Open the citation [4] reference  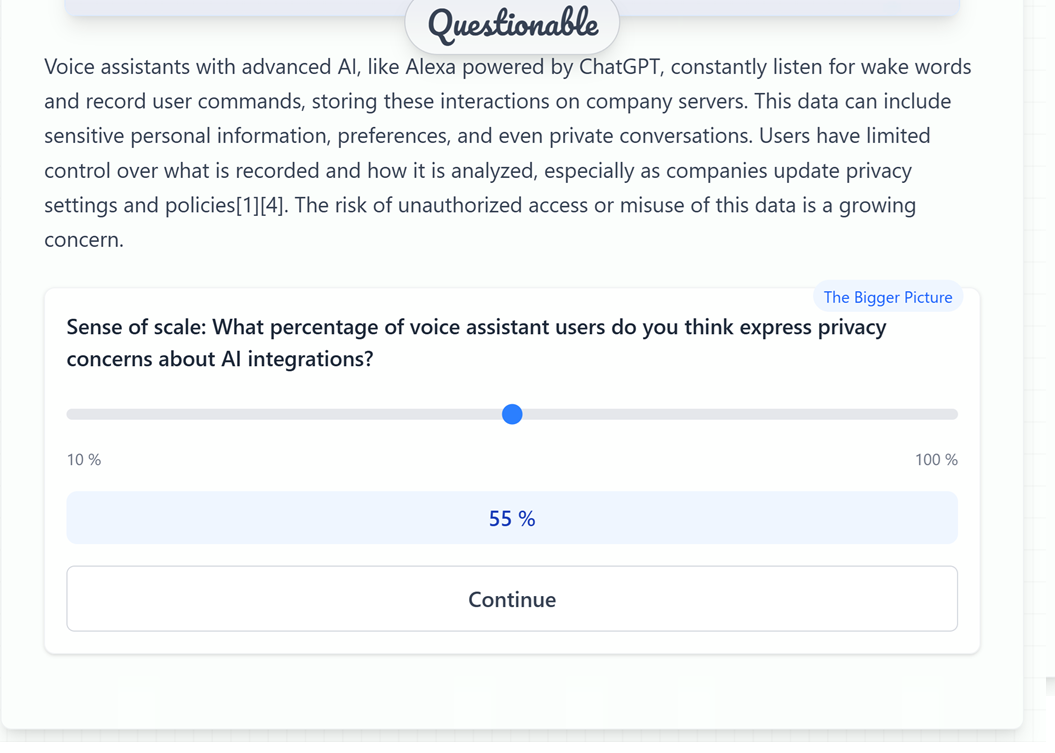click(273, 205)
